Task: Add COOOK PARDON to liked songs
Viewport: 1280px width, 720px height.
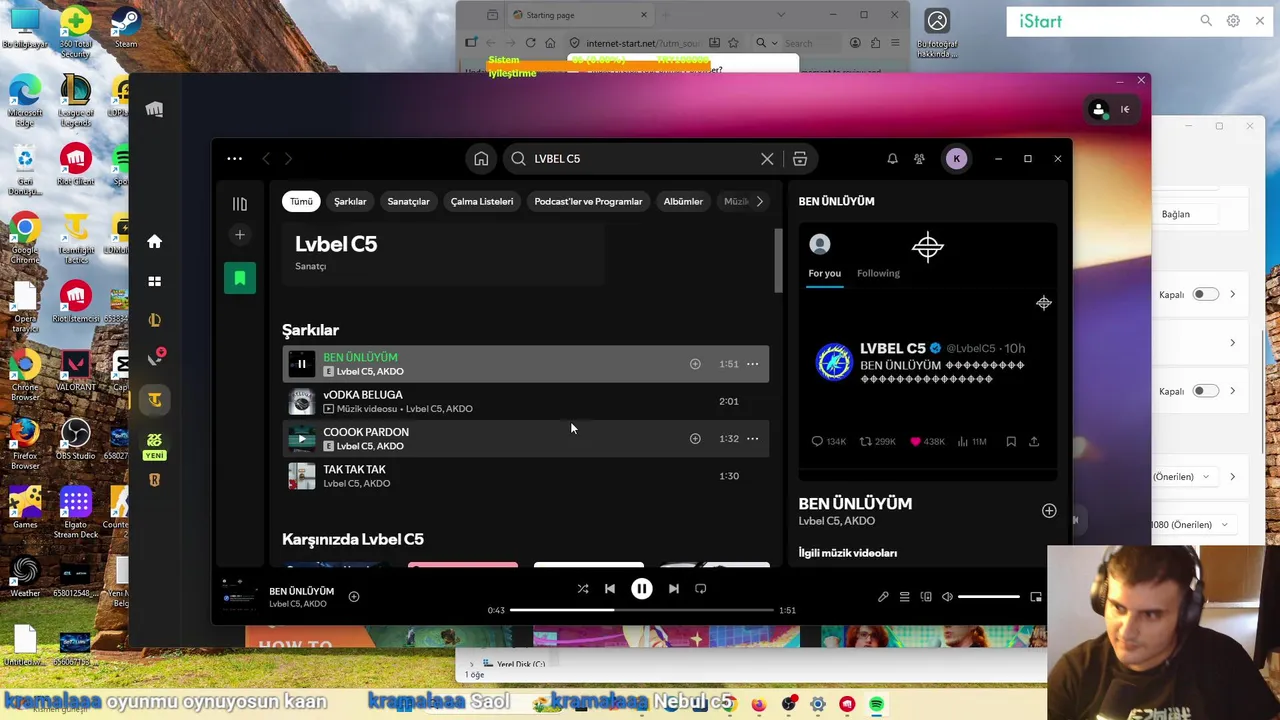Action: click(x=695, y=439)
